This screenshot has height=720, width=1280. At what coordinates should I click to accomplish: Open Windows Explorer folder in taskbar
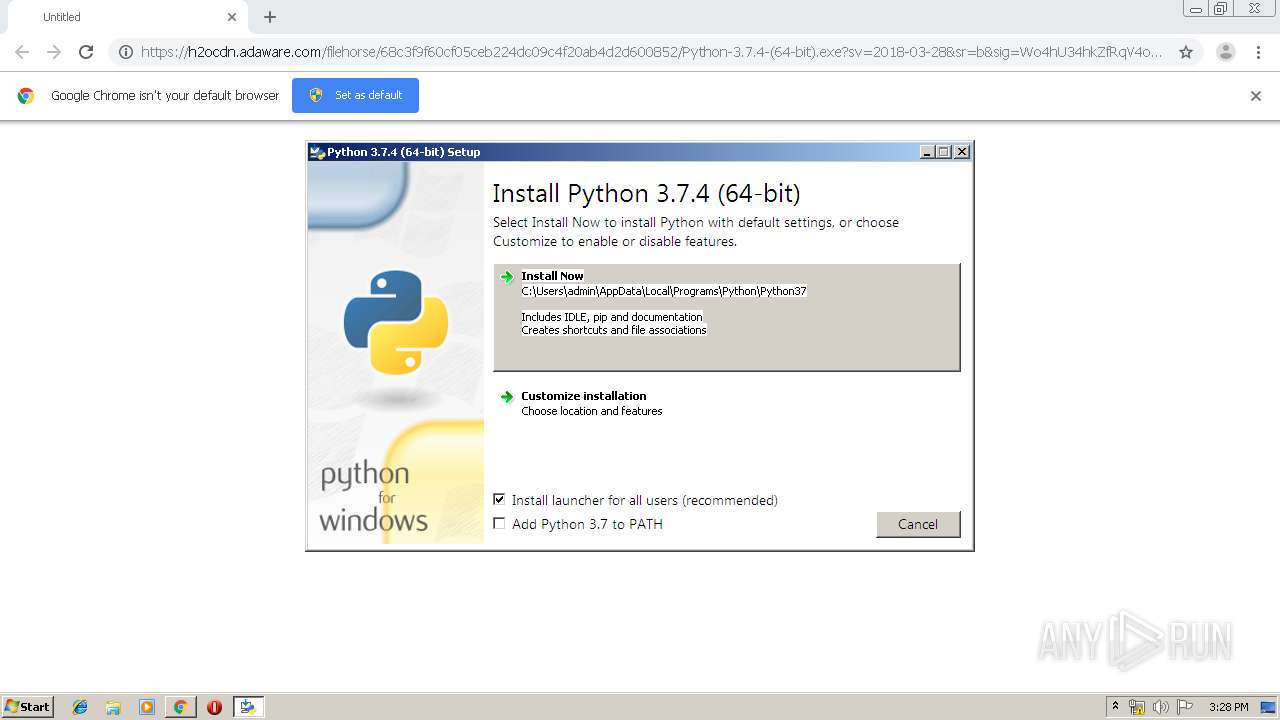pos(113,707)
